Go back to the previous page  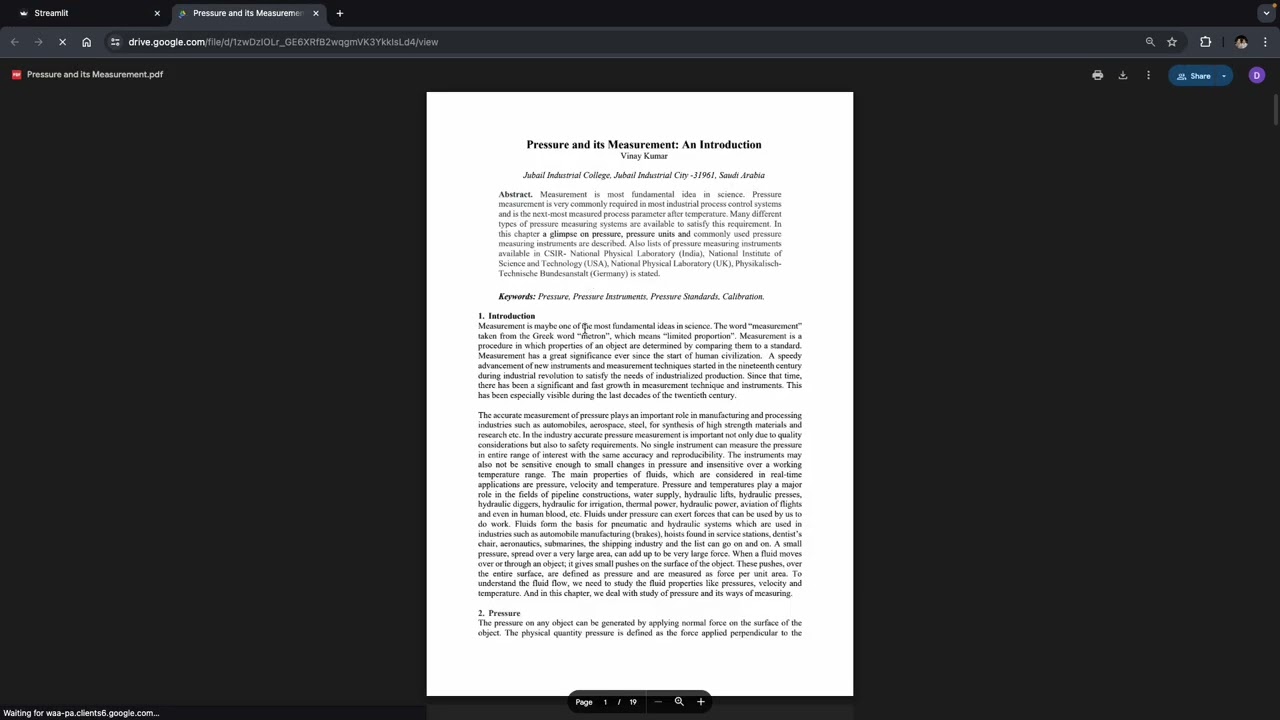tap(15, 42)
